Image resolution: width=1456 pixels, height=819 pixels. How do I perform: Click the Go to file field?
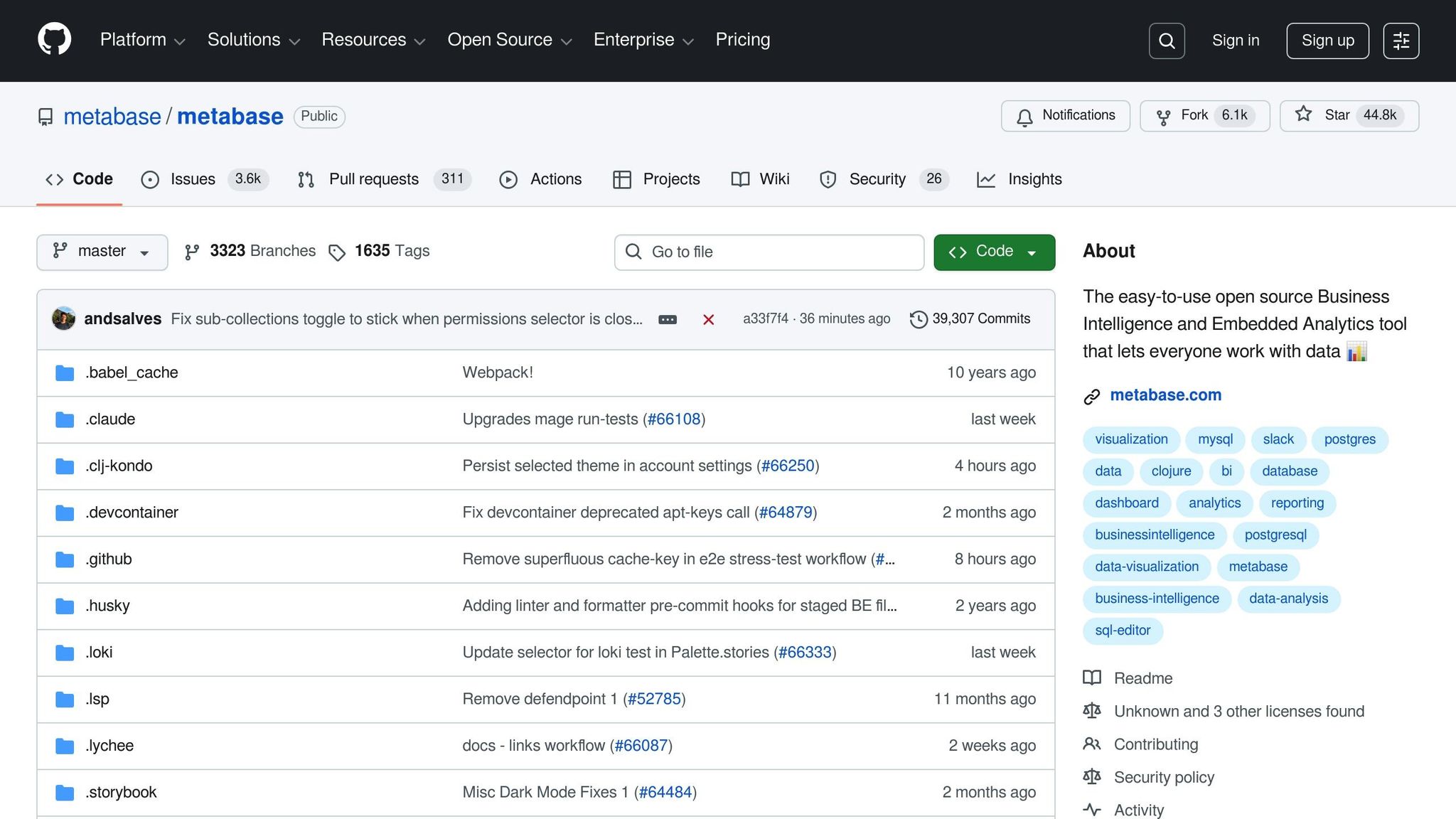click(x=769, y=252)
